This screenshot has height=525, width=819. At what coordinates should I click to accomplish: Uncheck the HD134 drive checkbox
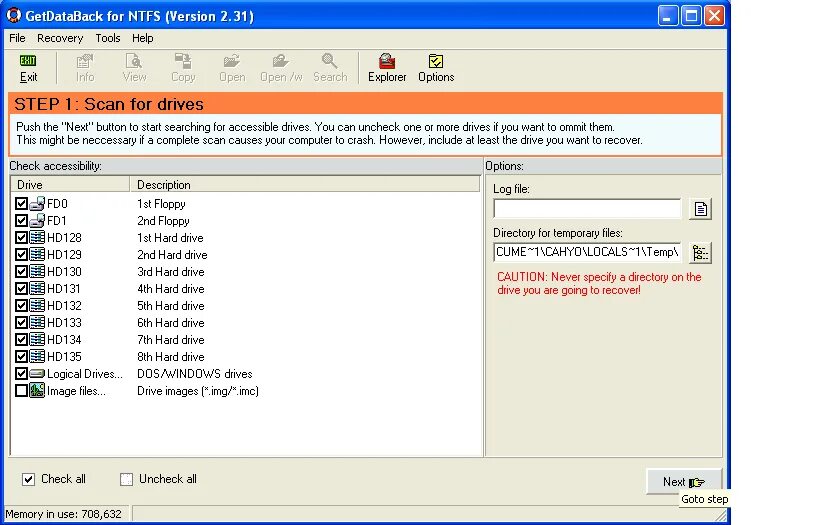(x=21, y=340)
